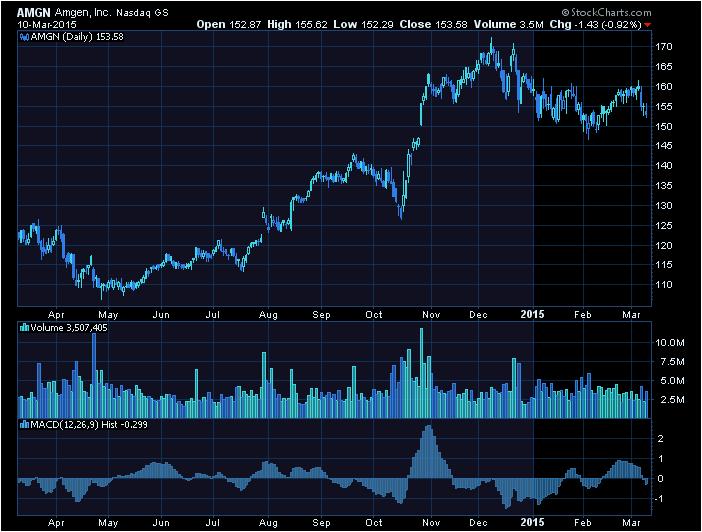Click the 2015 label under the price chart
The image size is (702, 532).
532,314
